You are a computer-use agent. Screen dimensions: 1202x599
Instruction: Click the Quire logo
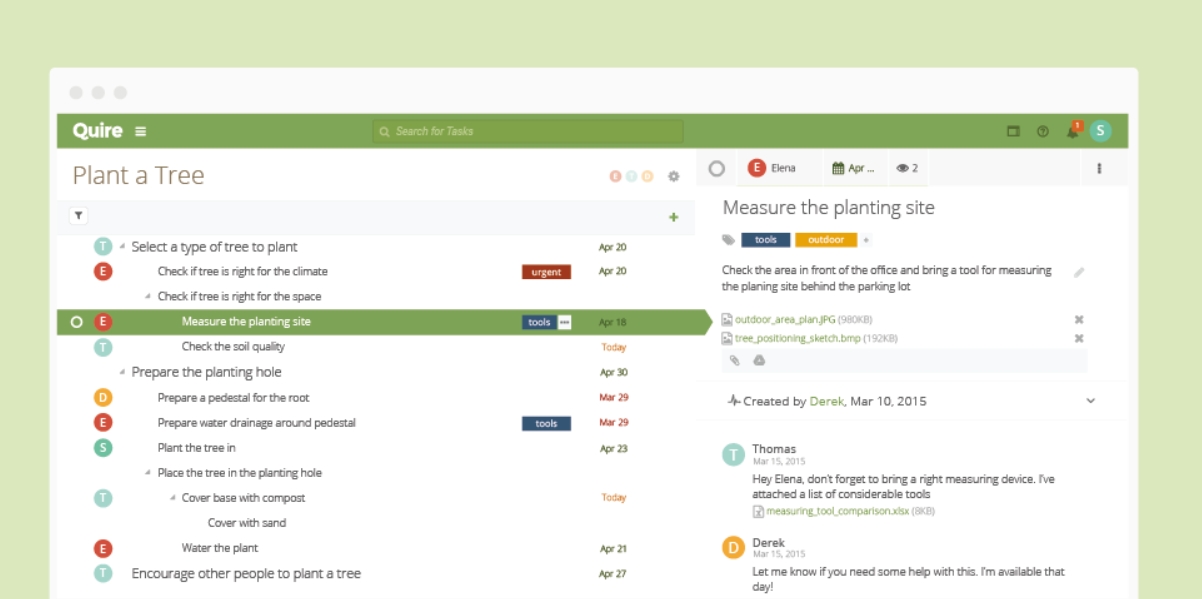97,130
